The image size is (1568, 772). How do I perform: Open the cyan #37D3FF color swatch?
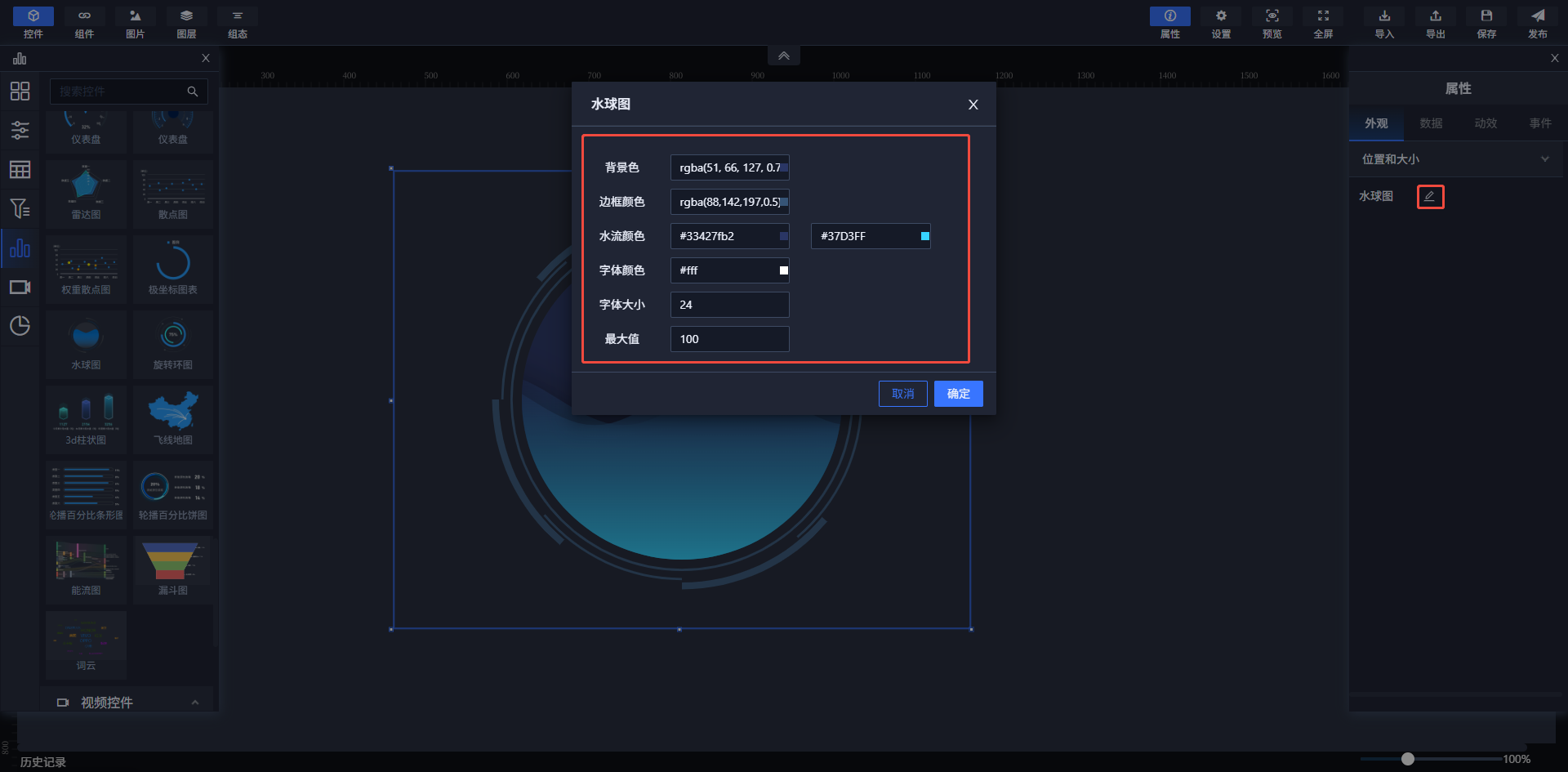pos(925,236)
